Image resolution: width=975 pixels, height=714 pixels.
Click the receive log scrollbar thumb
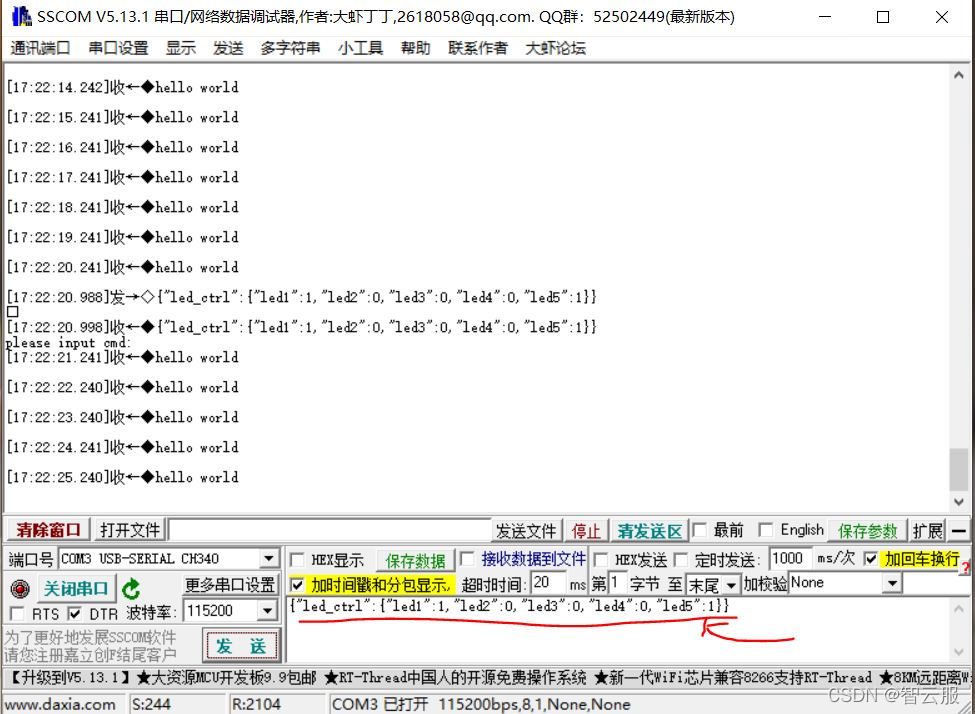(958, 470)
